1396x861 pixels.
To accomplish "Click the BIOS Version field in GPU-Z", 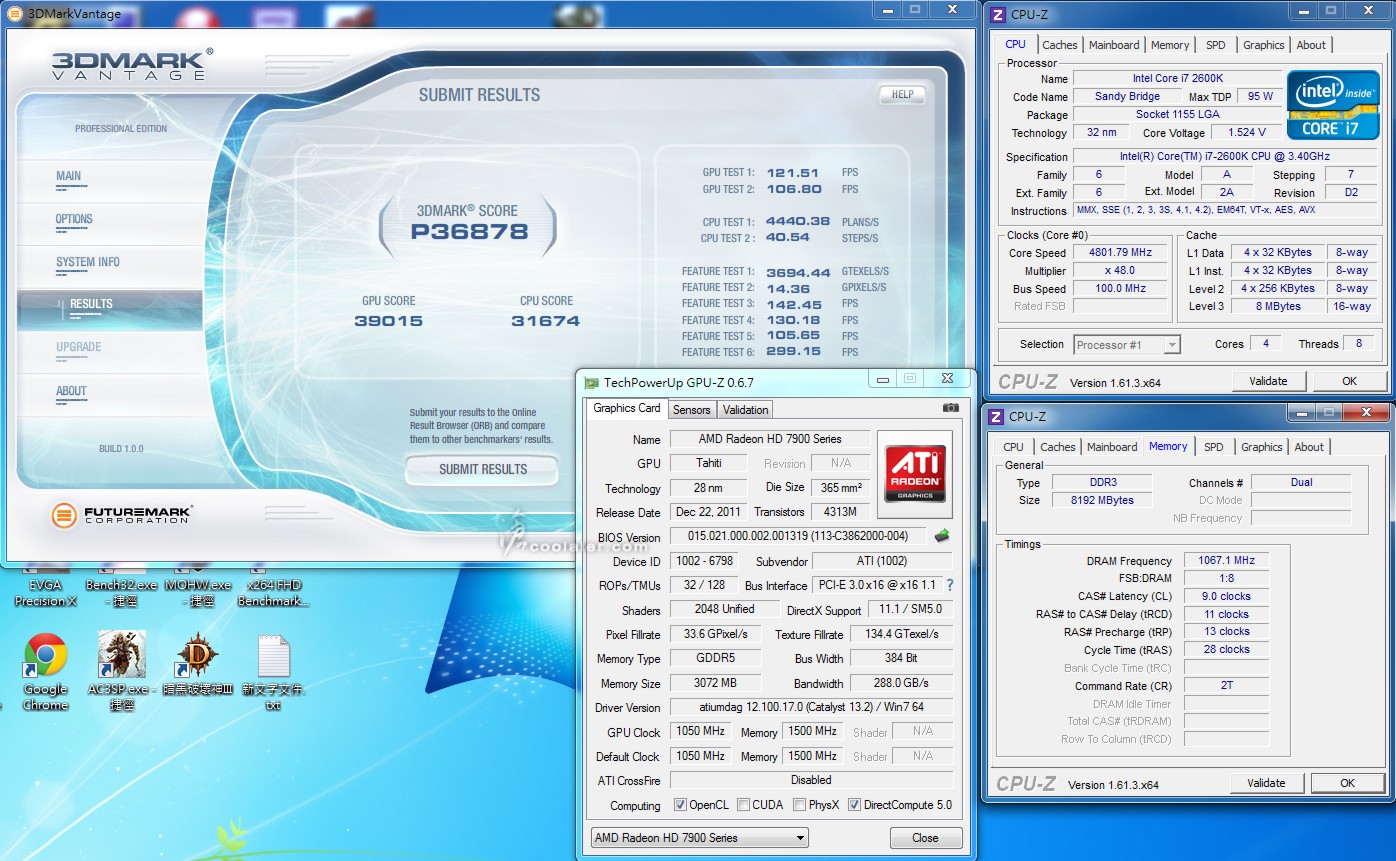I will [x=798, y=536].
